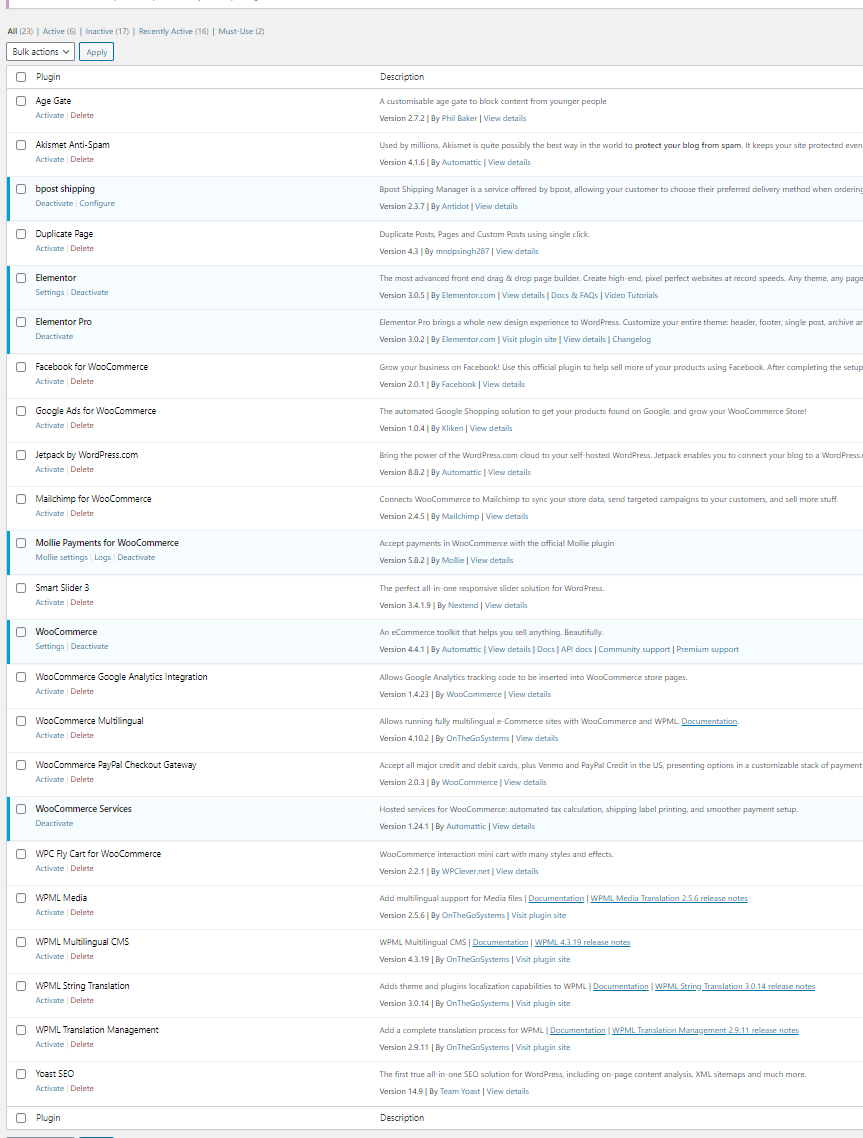Screen dimensions: 863x1138
Task: Filter plugins by Recently Active
Action: [173, 31]
